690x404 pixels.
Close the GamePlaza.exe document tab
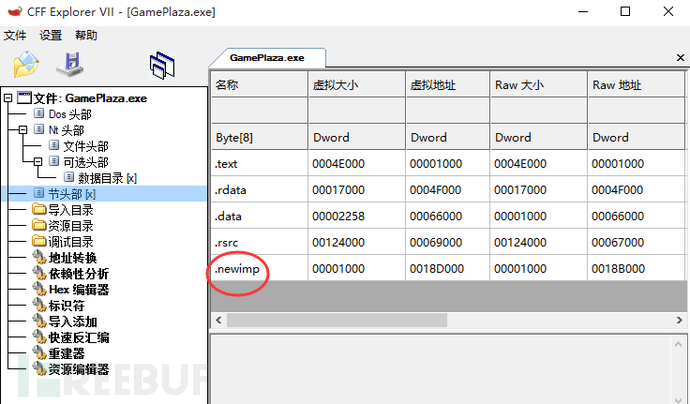click(x=680, y=58)
